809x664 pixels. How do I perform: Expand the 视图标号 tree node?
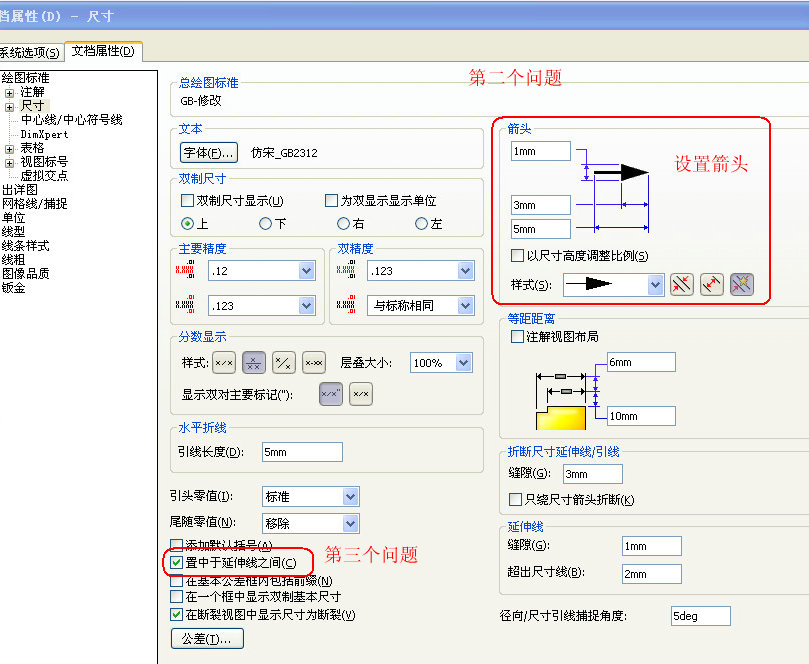[x=9, y=163]
